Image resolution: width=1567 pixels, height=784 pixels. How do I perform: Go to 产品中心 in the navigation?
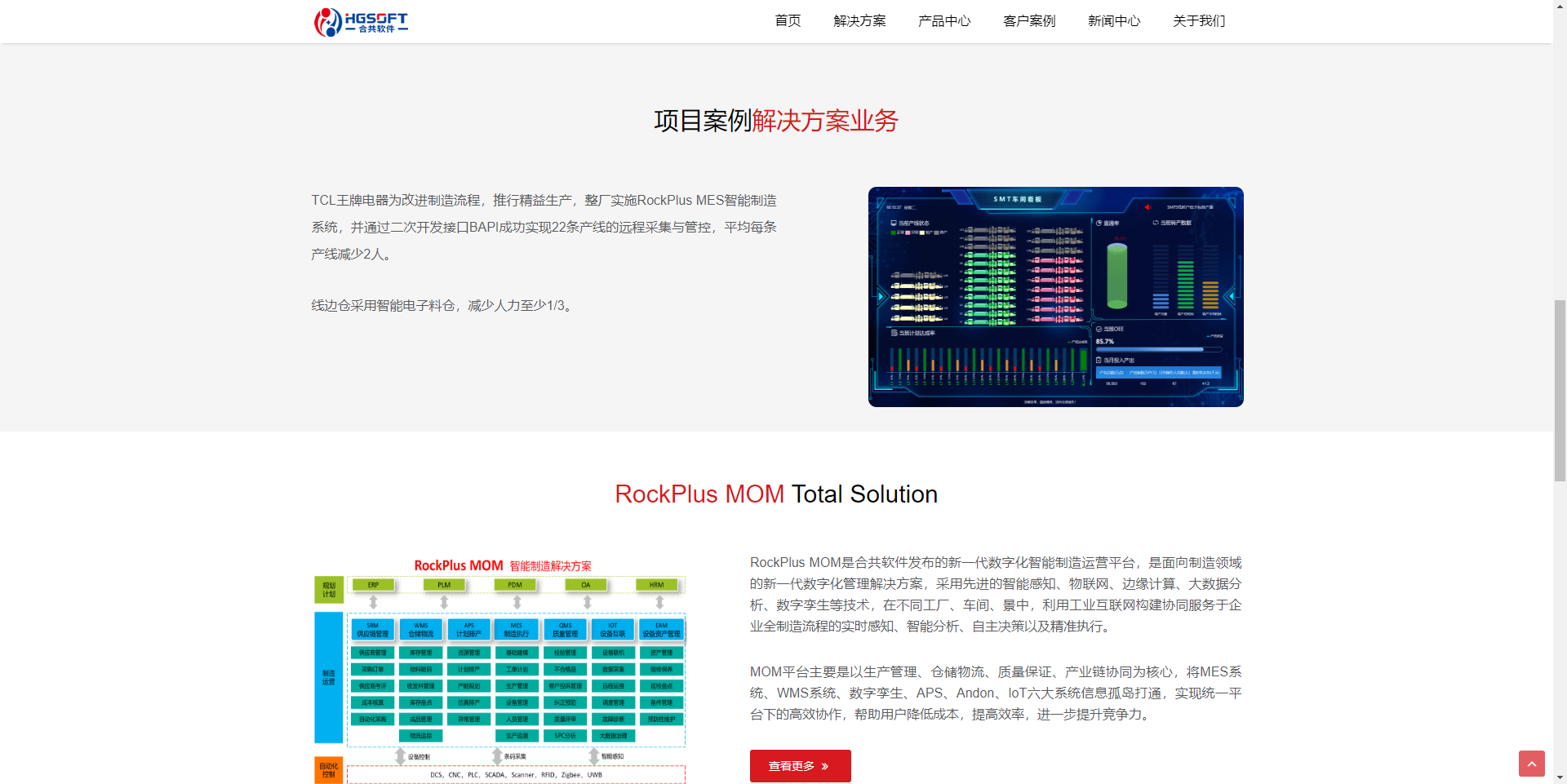tap(944, 21)
